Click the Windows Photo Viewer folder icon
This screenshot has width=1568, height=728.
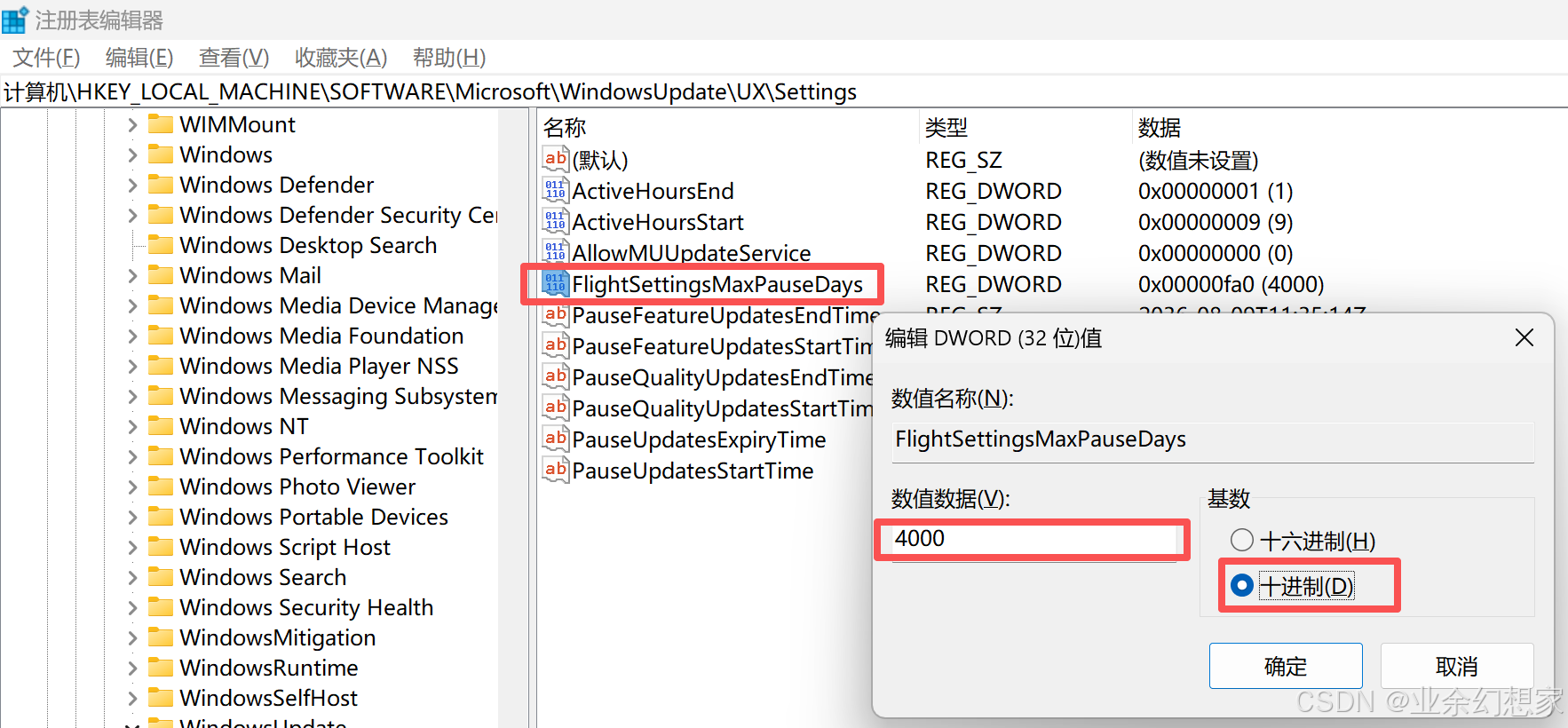click(161, 486)
